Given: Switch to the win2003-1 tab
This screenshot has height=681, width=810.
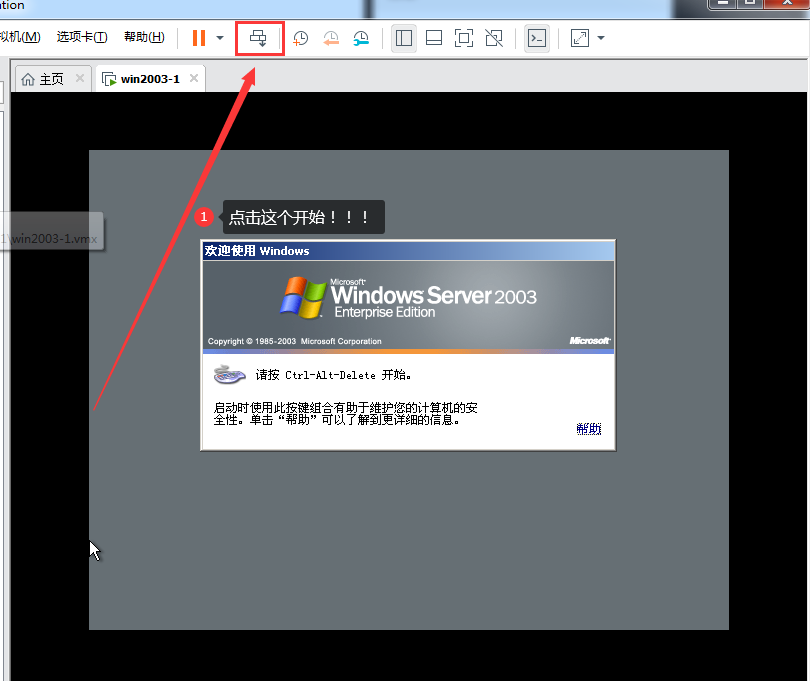Looking at the screenshot, I should coord(150,79).
